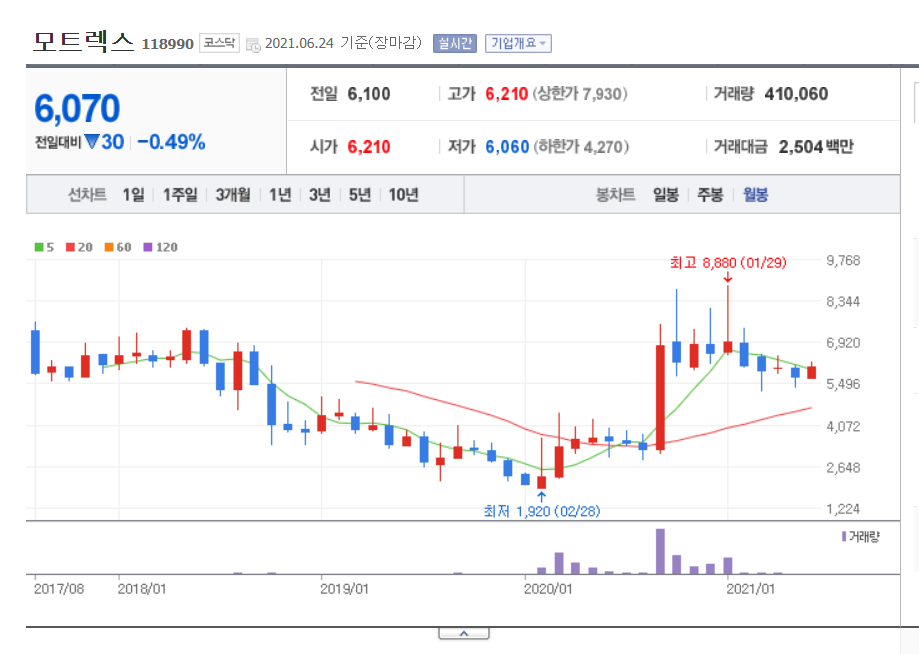Switch to 일봉 candle chart
This screenshot has width=919, height=654.
pos(666,195)
